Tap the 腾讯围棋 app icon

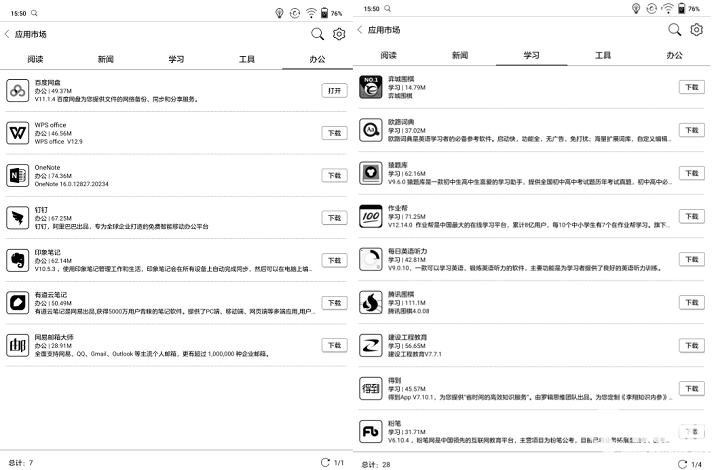pyautogui.click(x=371, y=302)
